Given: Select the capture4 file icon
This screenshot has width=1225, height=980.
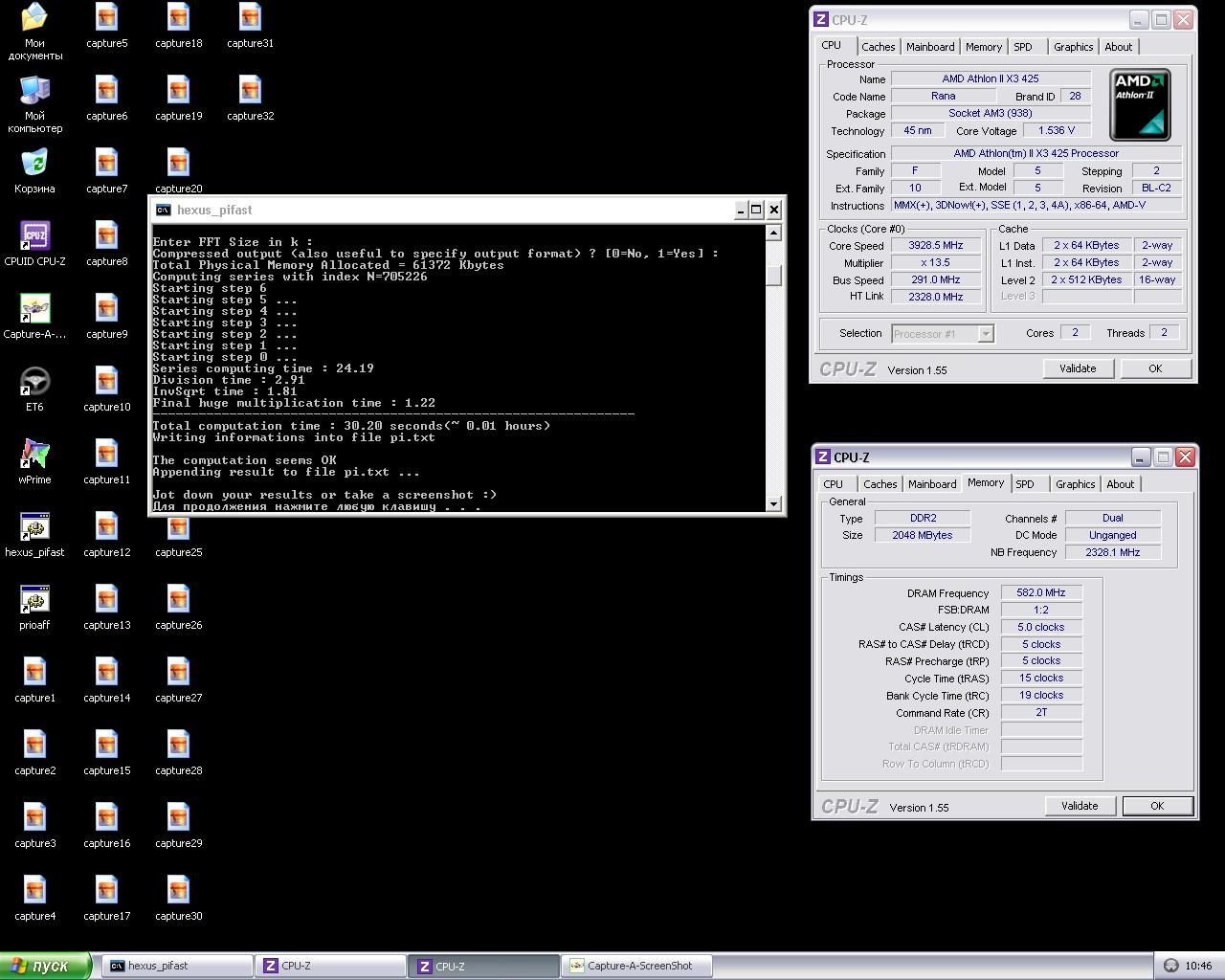Looking at the screenshot, I should [34, 898].
